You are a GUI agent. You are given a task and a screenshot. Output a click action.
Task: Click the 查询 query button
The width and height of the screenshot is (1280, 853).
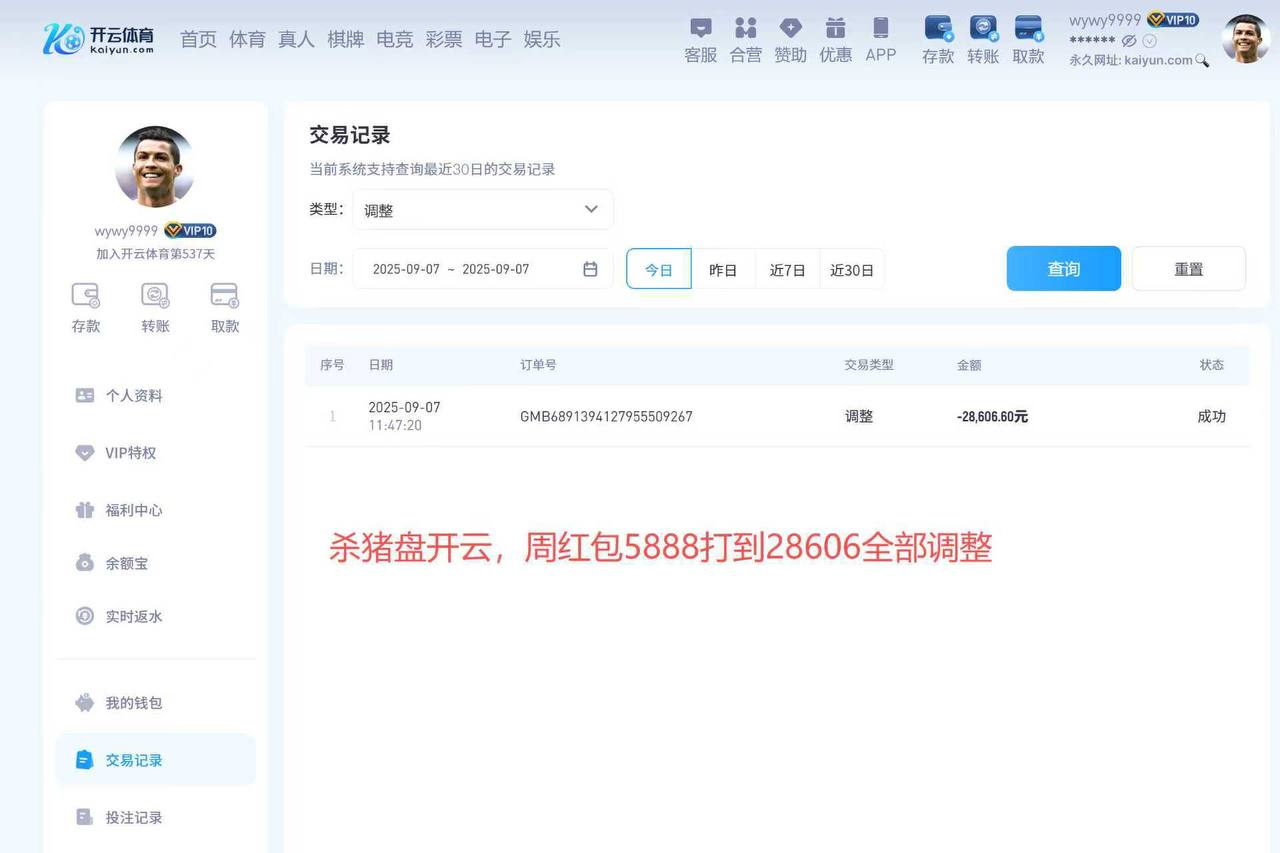[x=1063, y=268]
